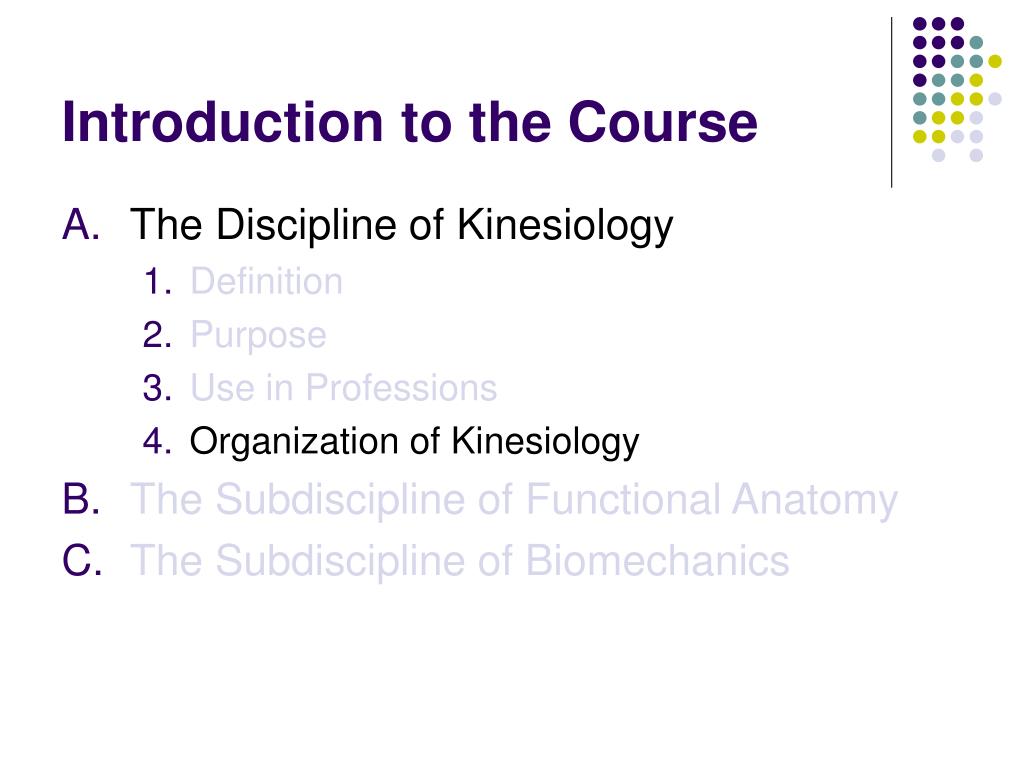Screen dimensions: 1024x768
Task: Click the top-left dark purple dot
Action: (920, 24)
